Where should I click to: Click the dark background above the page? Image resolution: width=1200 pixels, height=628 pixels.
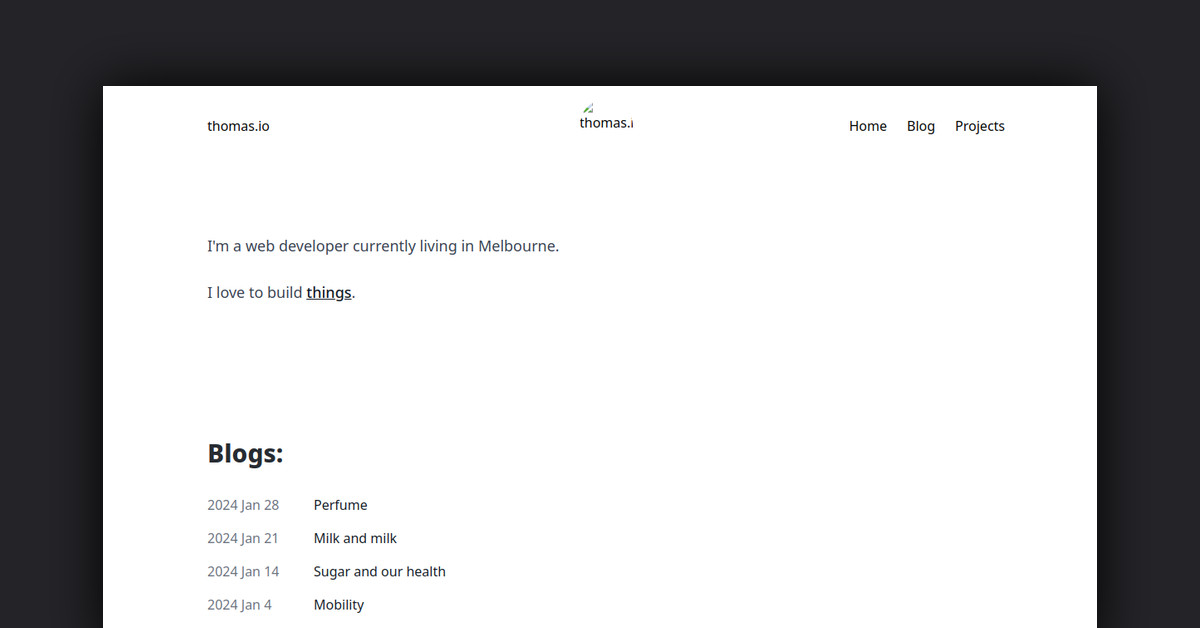point(600,40)
